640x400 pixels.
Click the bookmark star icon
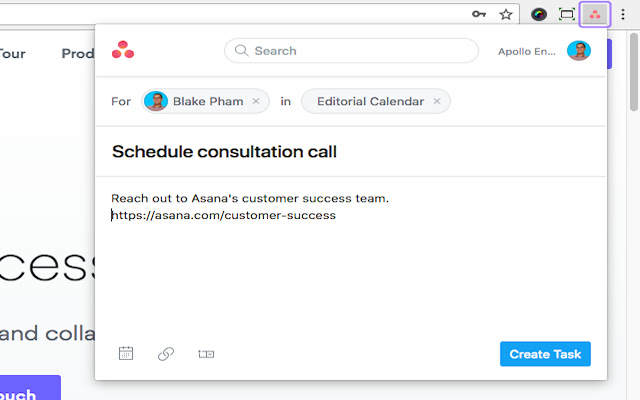click(x=506, y=15)
